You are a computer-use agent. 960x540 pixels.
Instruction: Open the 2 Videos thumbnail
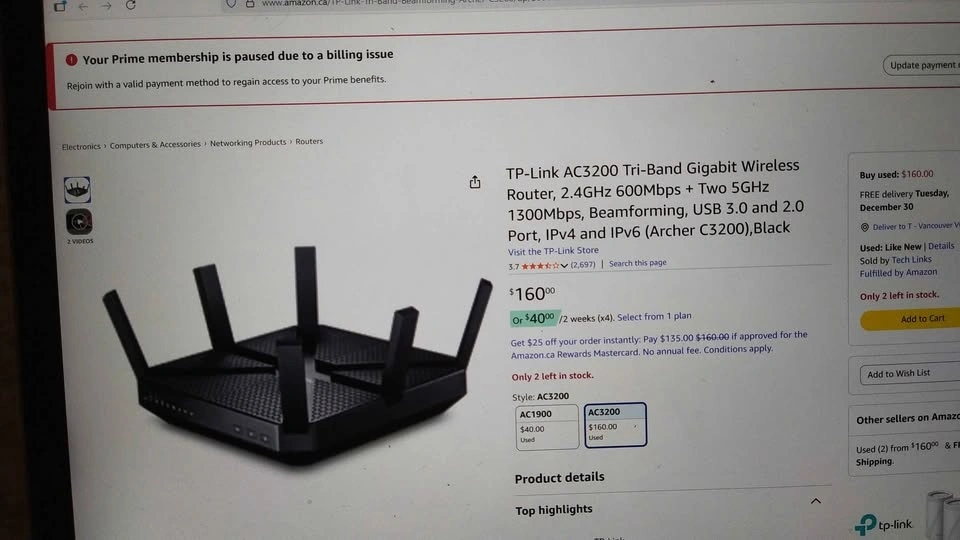coord(79,222)
